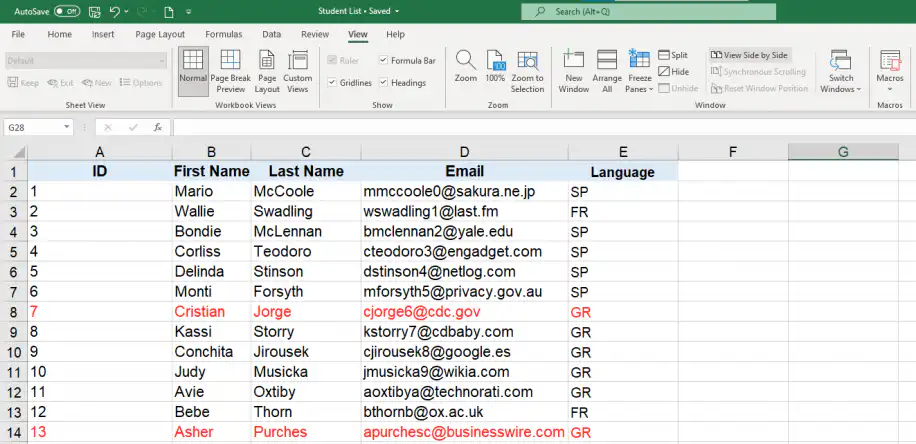Open the undo history dropdown arrow
Screen dimensions: 916x444
[126, 12]
